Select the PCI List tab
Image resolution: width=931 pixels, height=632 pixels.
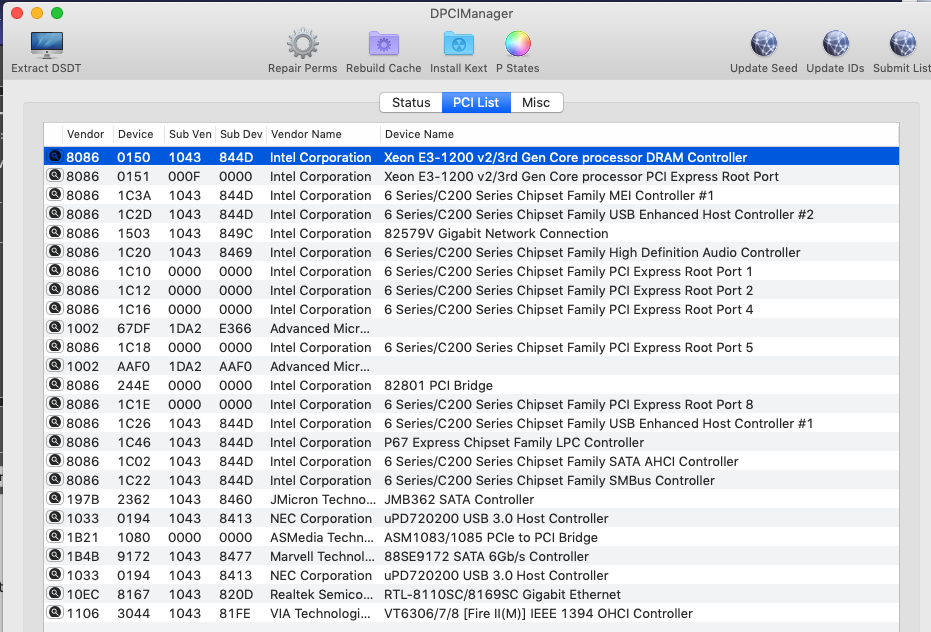click(476, 102)
